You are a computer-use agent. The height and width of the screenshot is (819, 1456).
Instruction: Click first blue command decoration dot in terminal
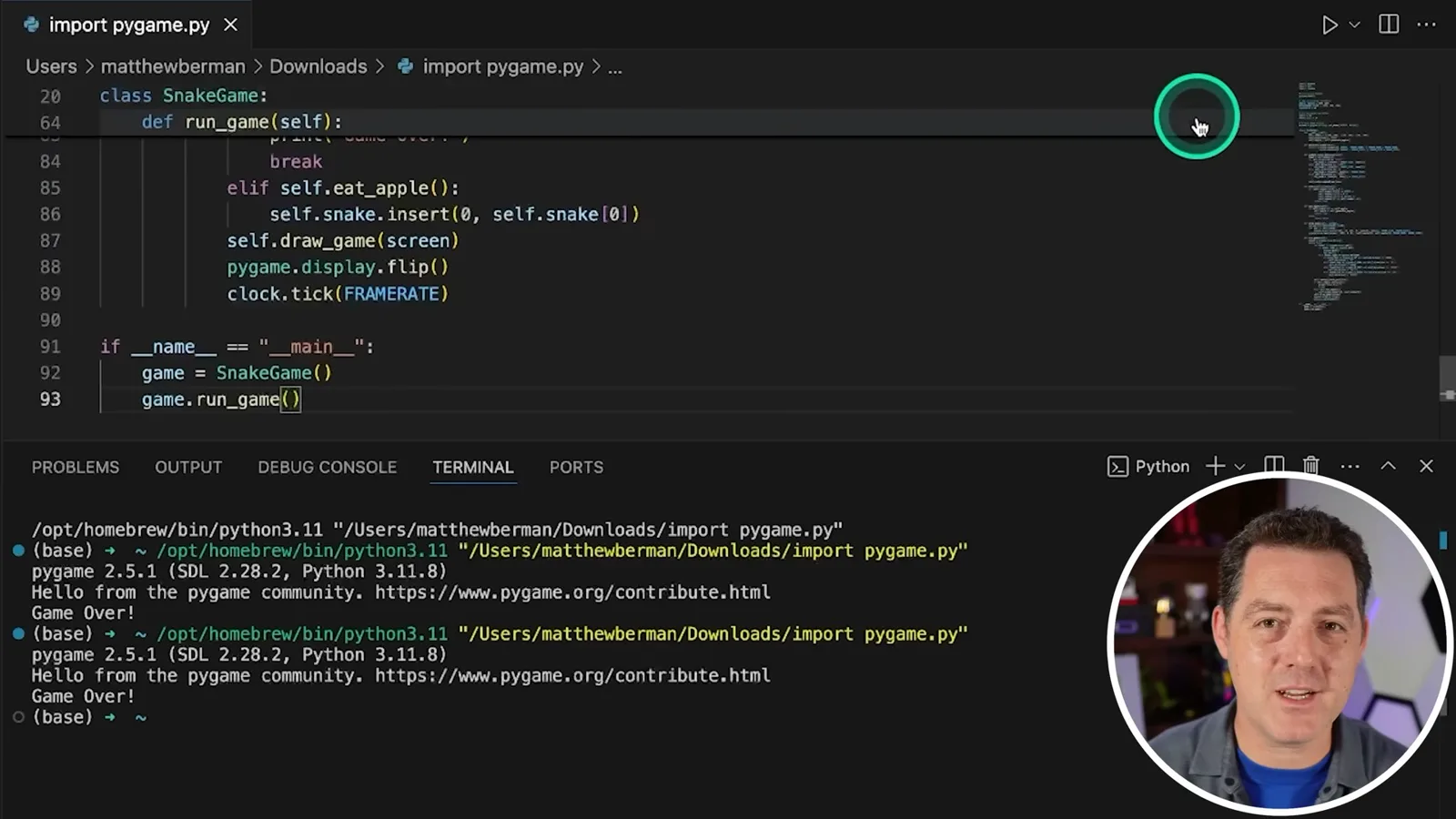(x=18, y=551)
